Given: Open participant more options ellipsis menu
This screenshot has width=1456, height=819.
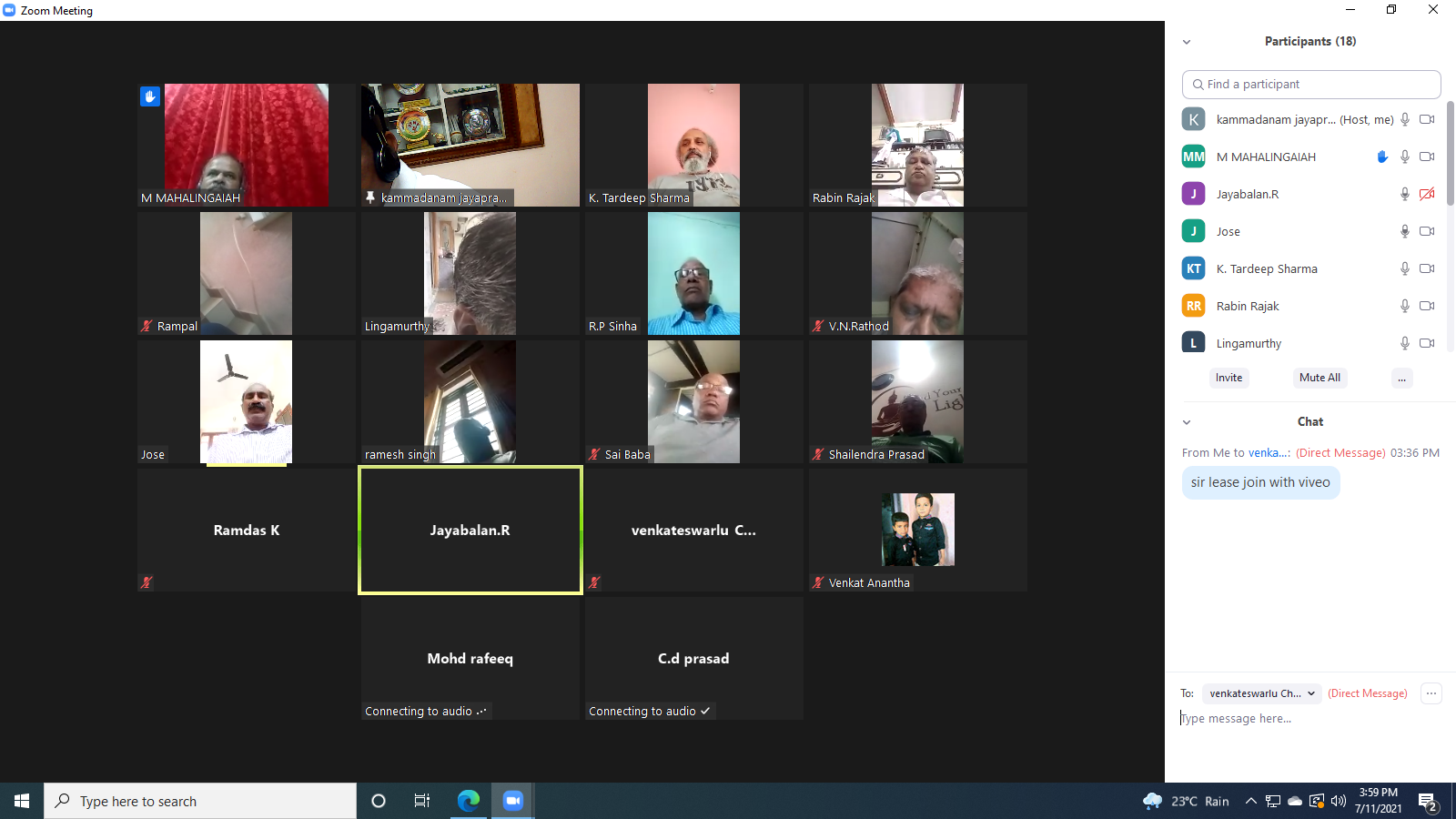Looking at the screenshot, I should (x=1401, y=378).
